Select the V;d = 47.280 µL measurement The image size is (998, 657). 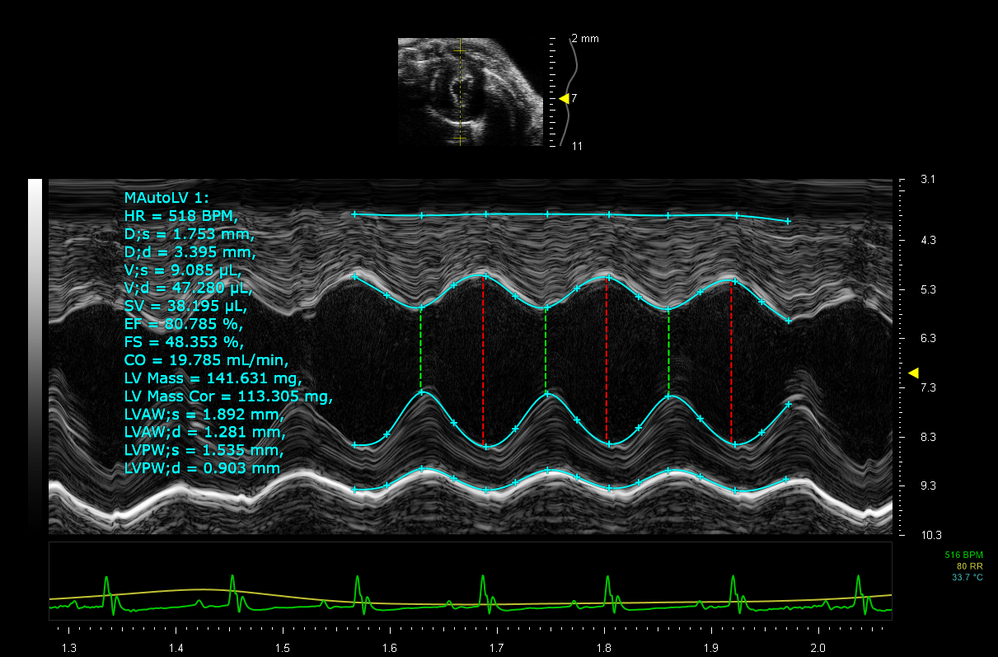(188, 288)
